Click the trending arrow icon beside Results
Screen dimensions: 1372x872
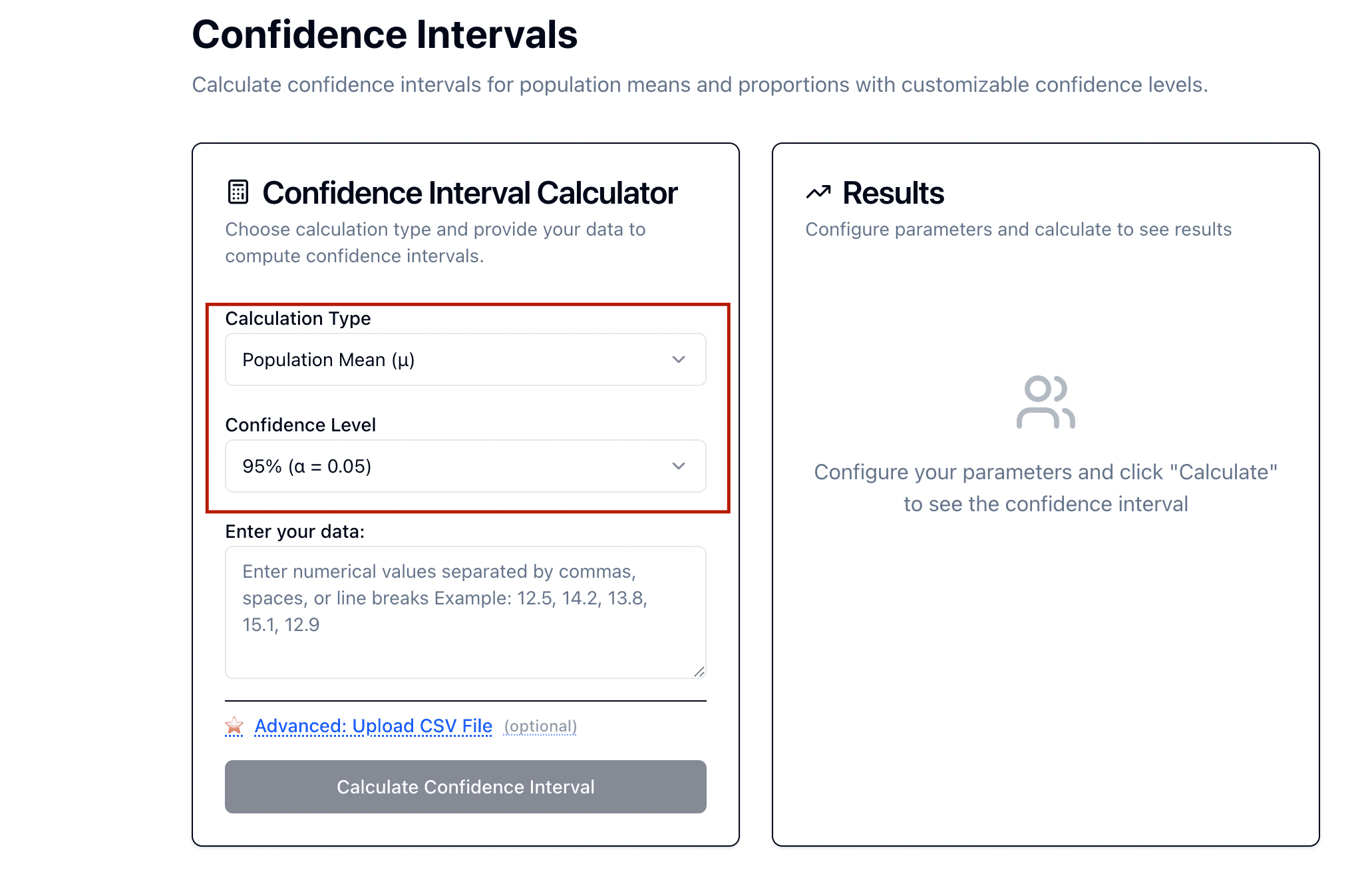pyautogui.click(x=818, y=192)
